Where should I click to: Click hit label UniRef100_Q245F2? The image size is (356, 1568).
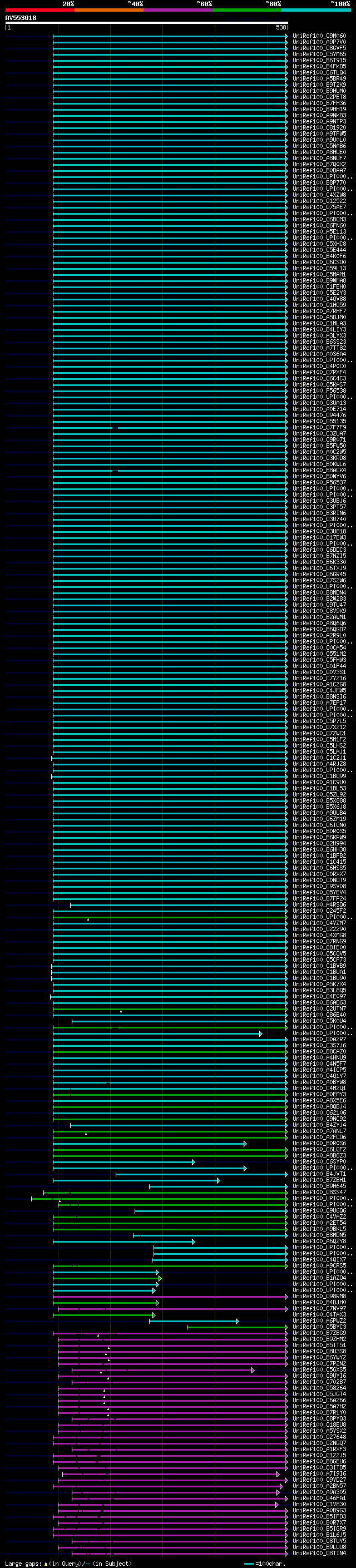[319, 911]
